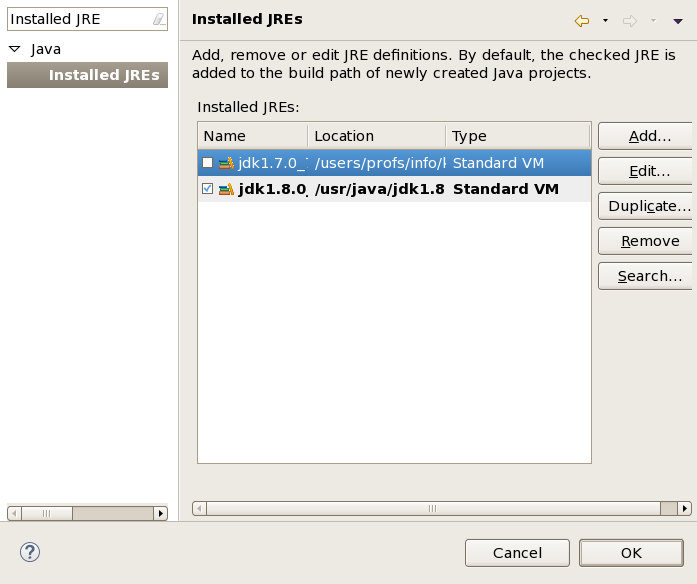The height and width of the screenshot is (584, 697).
Task: Collapse the Java tree node
Action: tap(15, 49)
